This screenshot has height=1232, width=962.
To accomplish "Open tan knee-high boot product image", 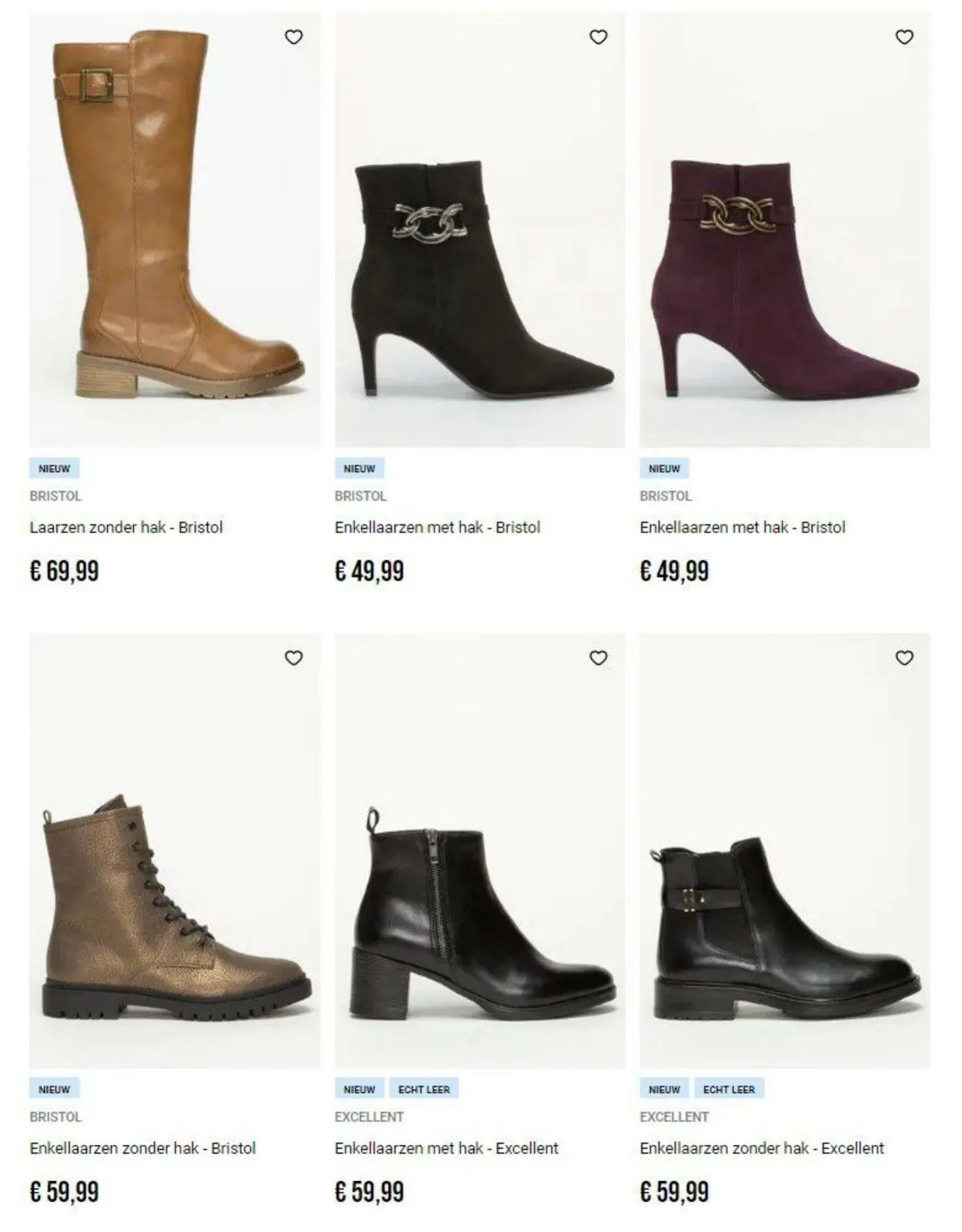I will pyautogui.click(x=175, y=229).
